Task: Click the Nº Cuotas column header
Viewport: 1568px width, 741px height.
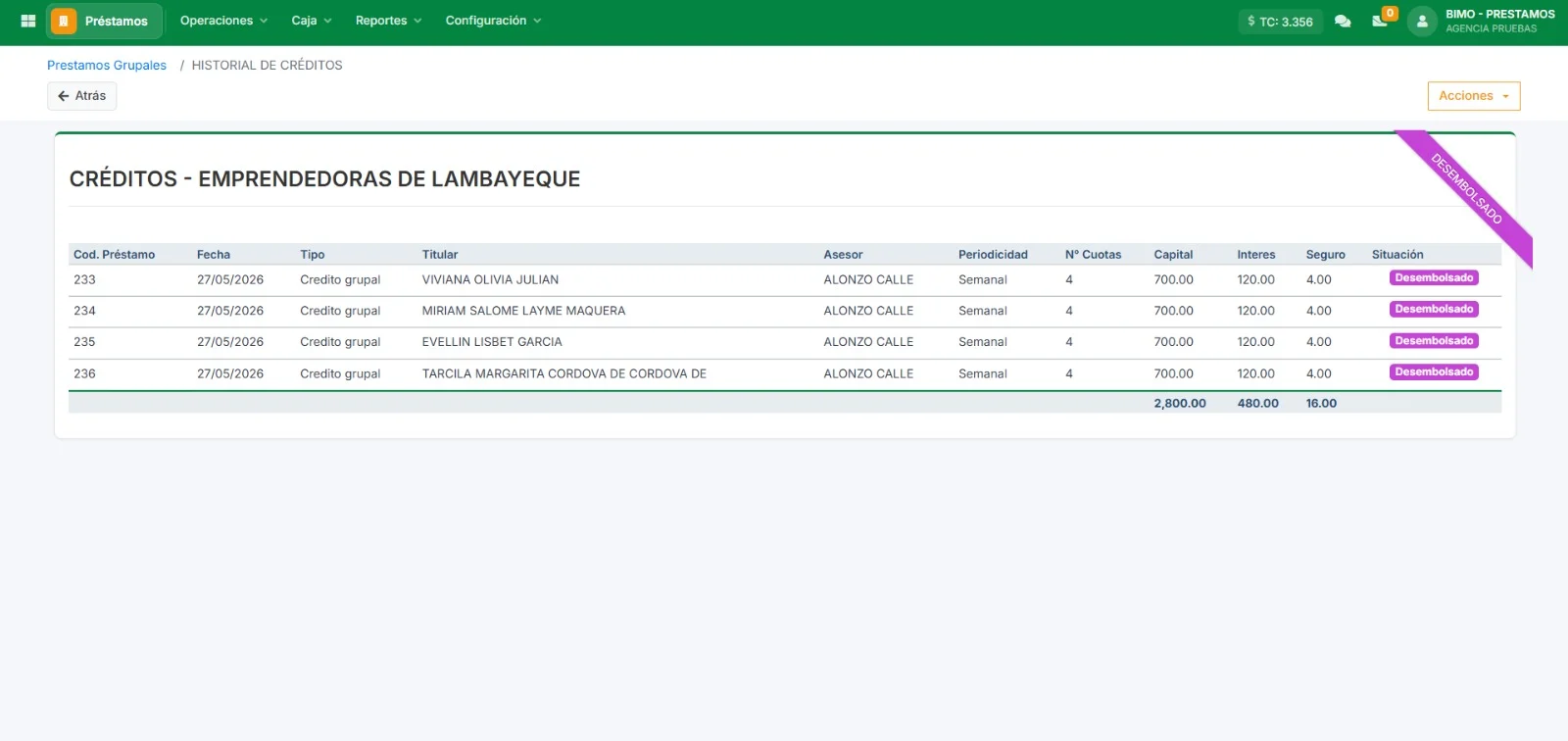Action: tap(1093, 255)
